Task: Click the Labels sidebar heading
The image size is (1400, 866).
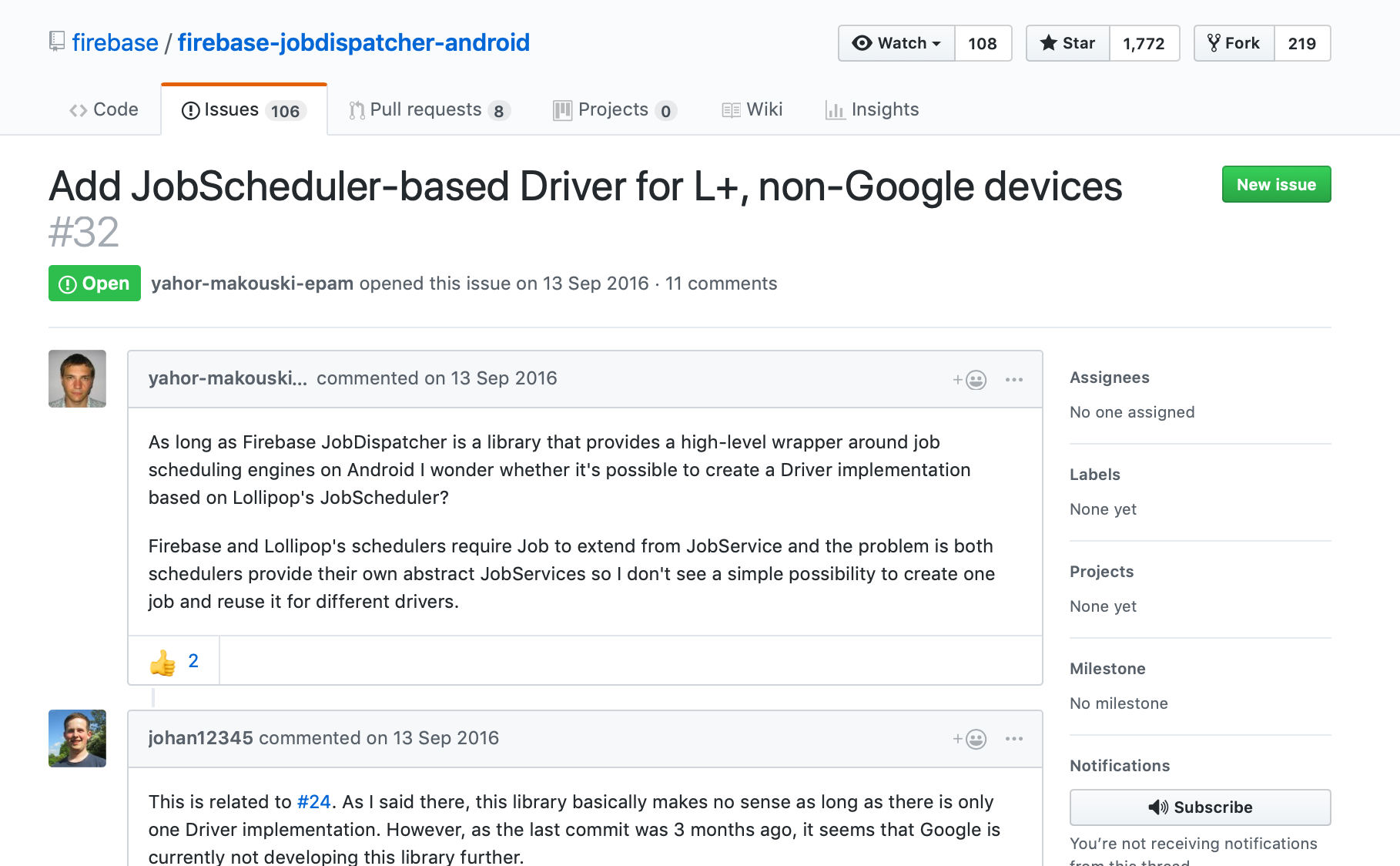Action: pos(1095,475)
